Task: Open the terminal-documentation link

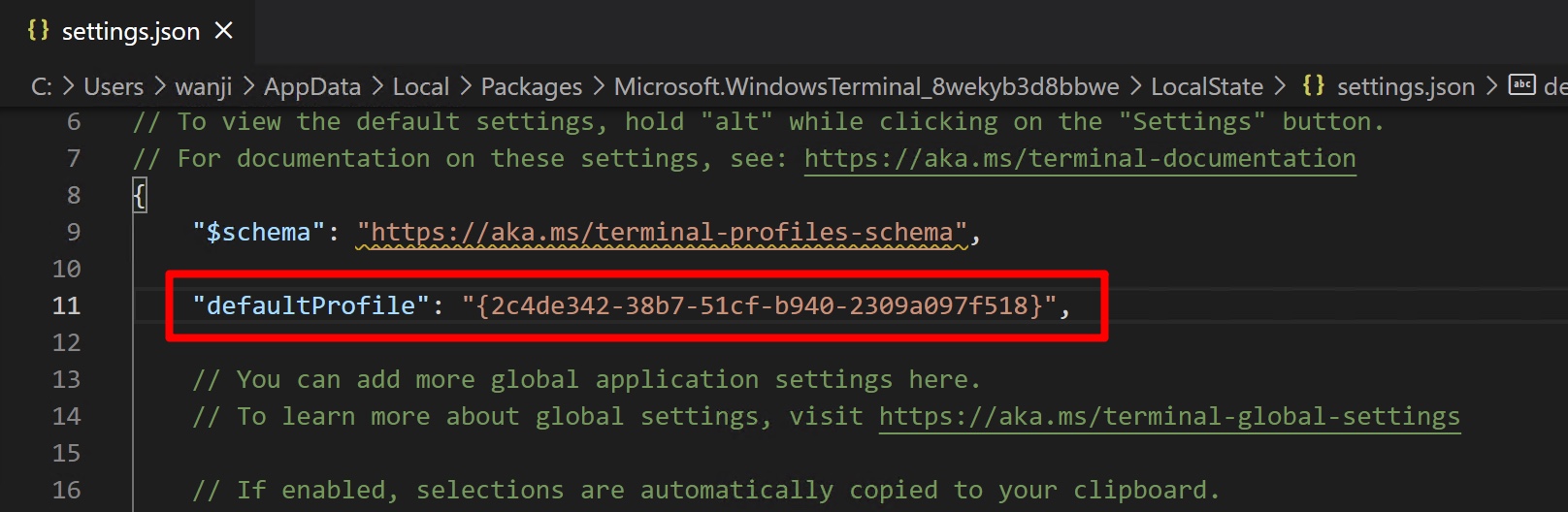Action: point(1080,158)
